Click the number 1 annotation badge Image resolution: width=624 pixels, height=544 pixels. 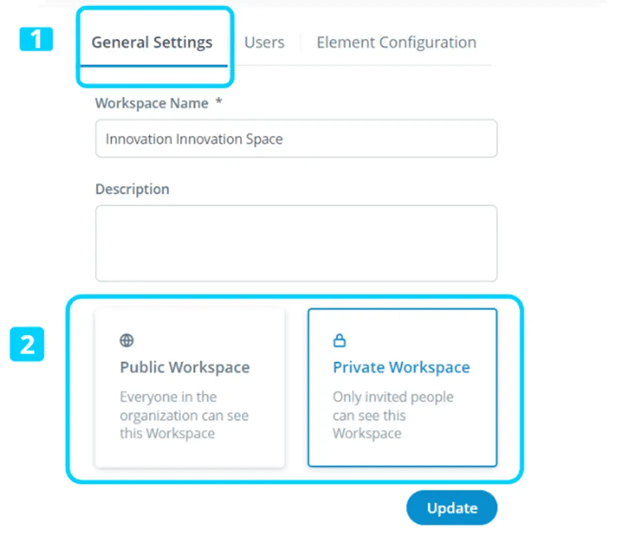point(36,40)
